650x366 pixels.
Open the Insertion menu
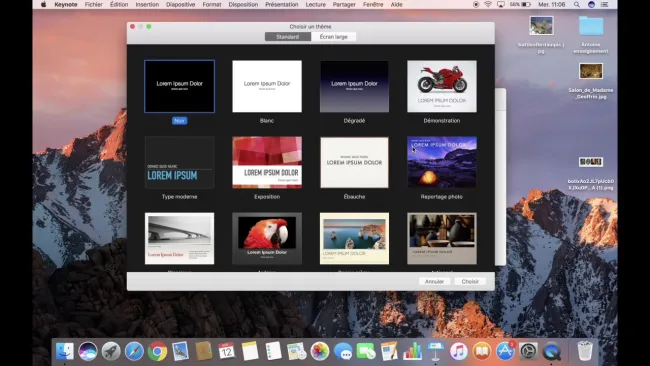click(147, 5)
